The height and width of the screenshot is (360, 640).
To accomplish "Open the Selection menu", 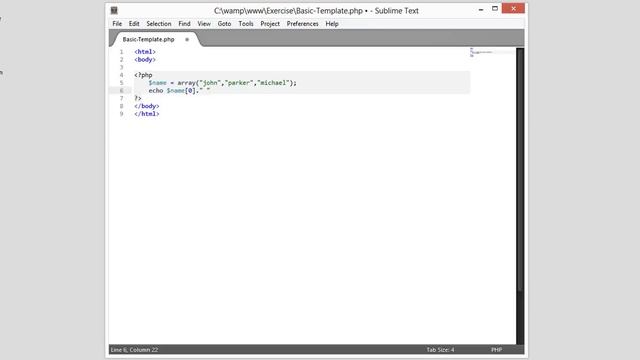I will click(x=159, y=24).
